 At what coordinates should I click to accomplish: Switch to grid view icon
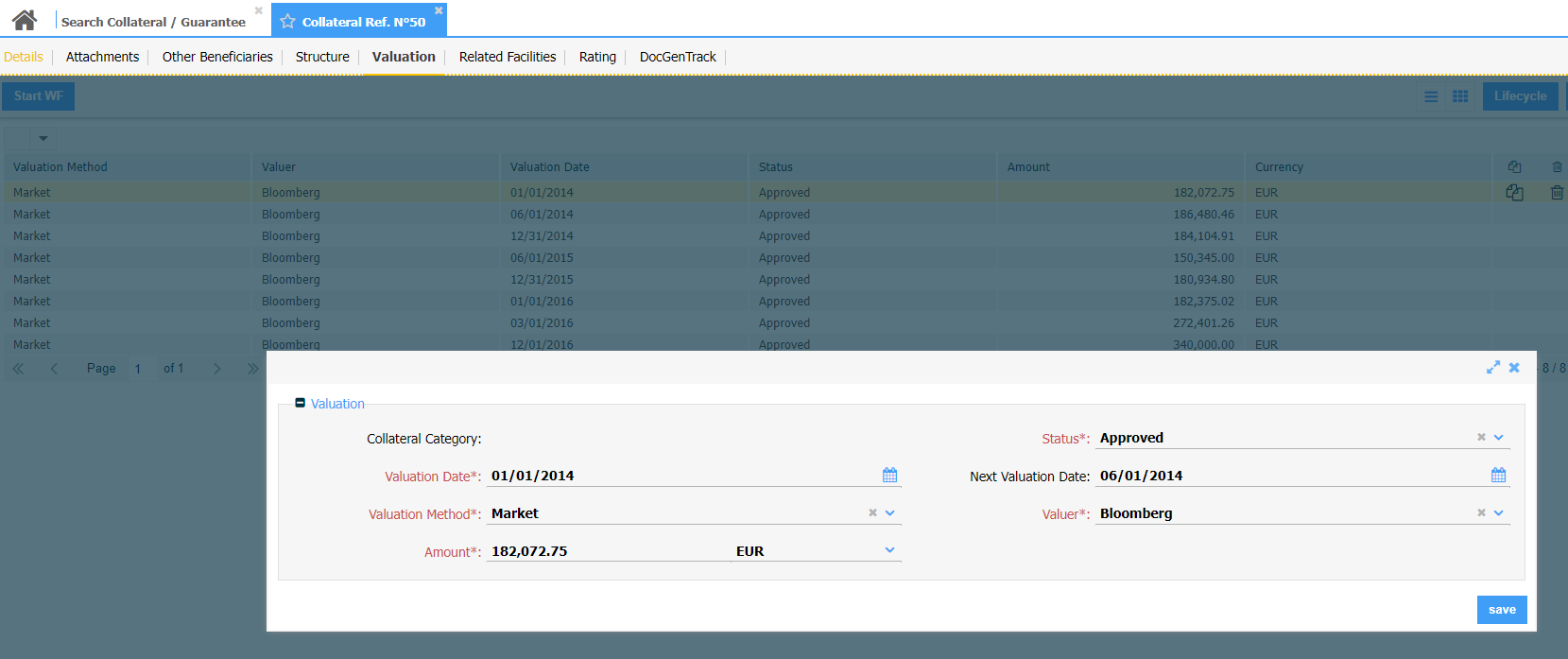click(x=1460, y=96)
